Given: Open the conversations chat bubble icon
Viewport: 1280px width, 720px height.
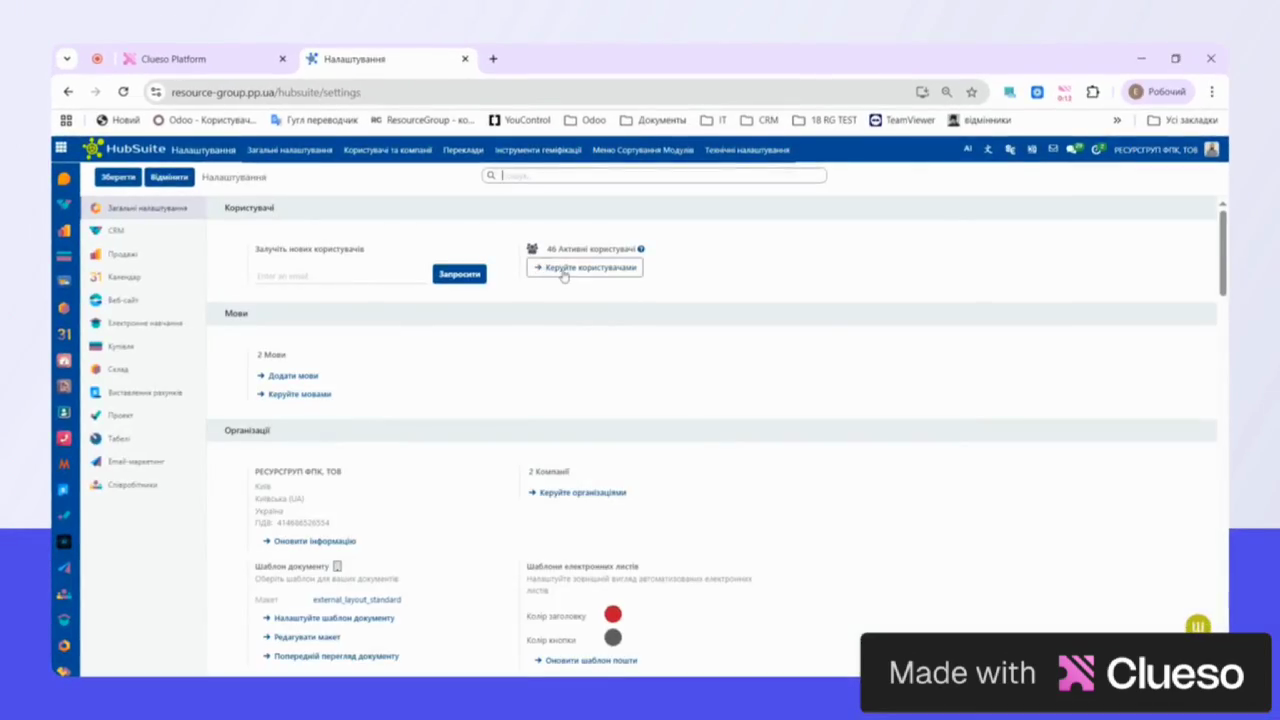Looking at the screenshot, I should tap(1073, 149).
